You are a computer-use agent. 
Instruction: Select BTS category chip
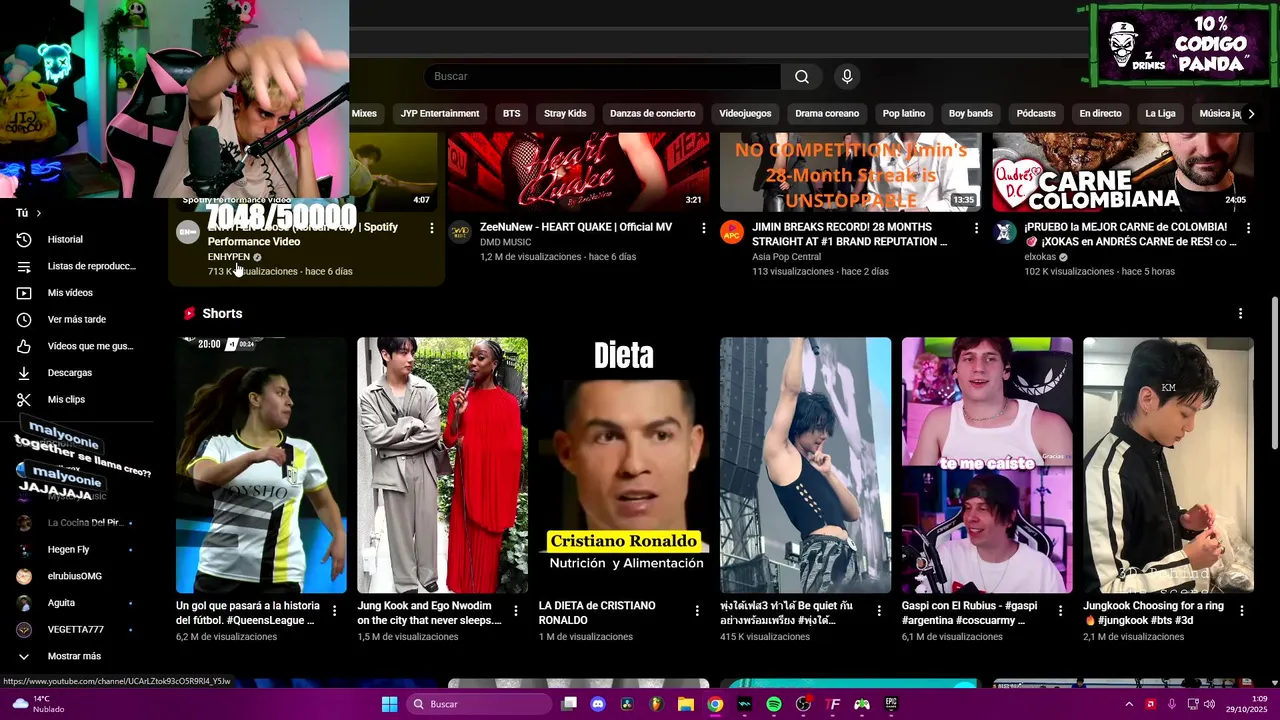click(x=512, y=114)
